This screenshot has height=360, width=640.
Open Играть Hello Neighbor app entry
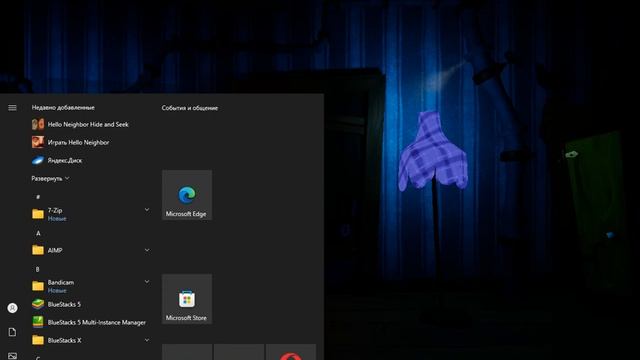[71, 142]
